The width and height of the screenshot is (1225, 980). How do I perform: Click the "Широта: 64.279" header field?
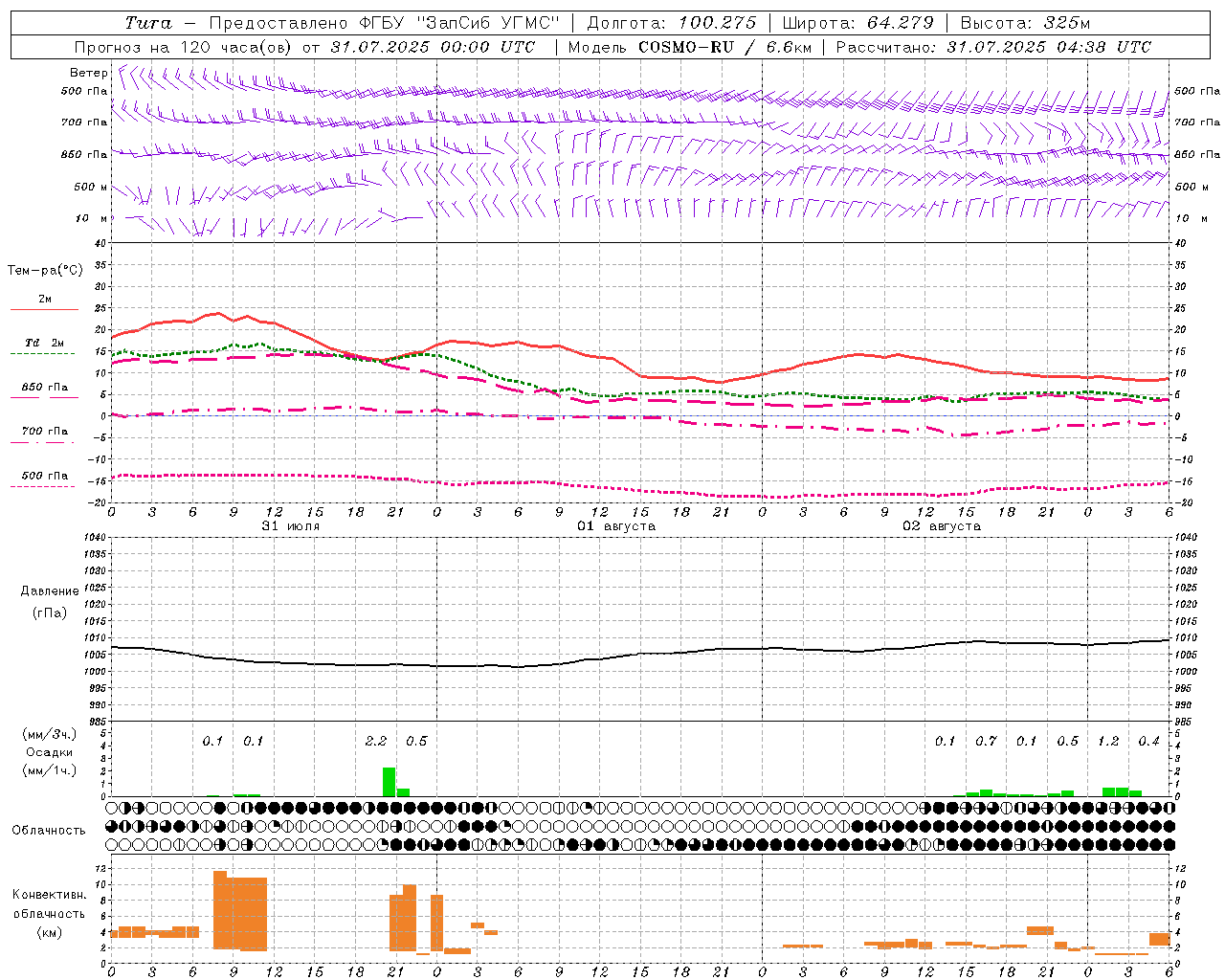(857, 23)
